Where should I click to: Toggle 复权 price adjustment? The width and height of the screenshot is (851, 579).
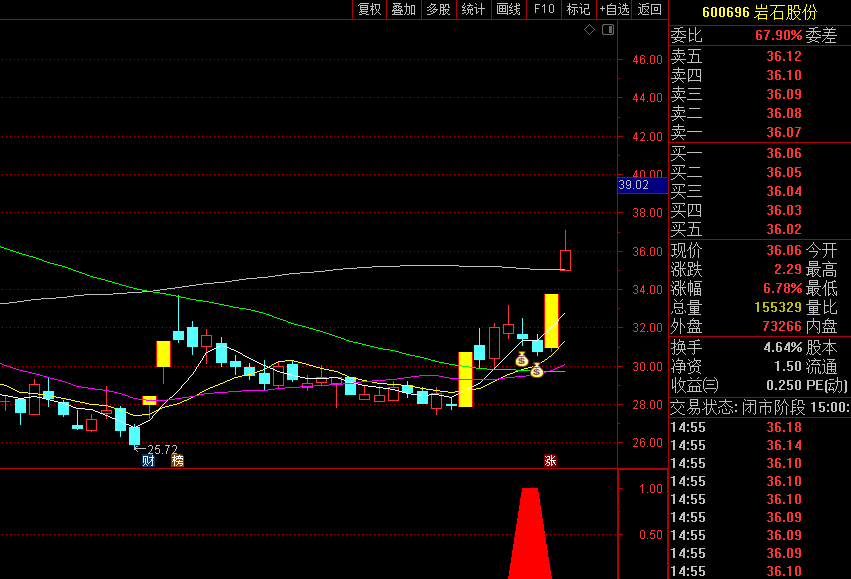click(369, 10)
